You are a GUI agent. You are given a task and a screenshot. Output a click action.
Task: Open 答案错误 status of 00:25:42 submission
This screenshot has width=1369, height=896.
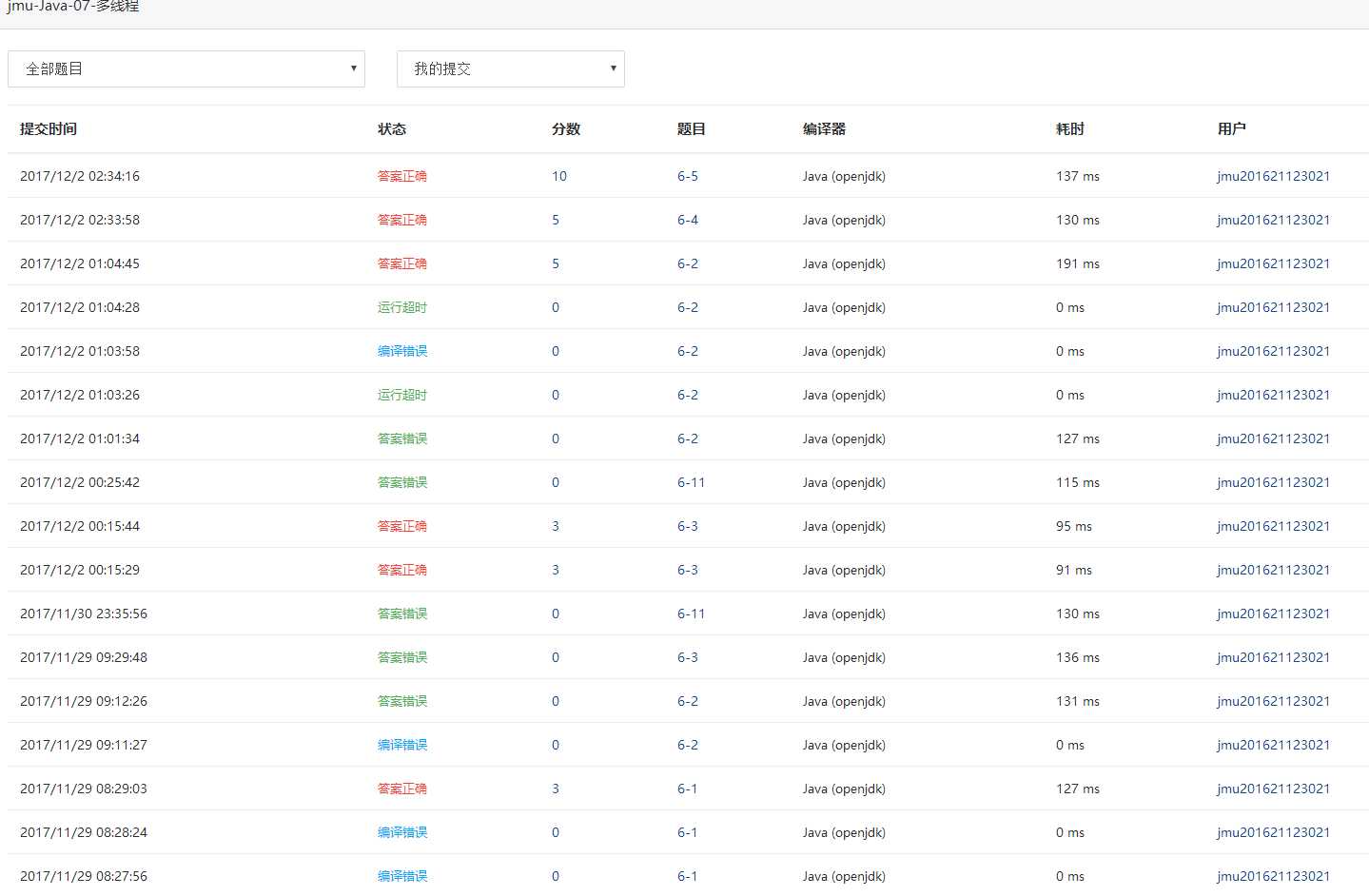tap(402, 482)
